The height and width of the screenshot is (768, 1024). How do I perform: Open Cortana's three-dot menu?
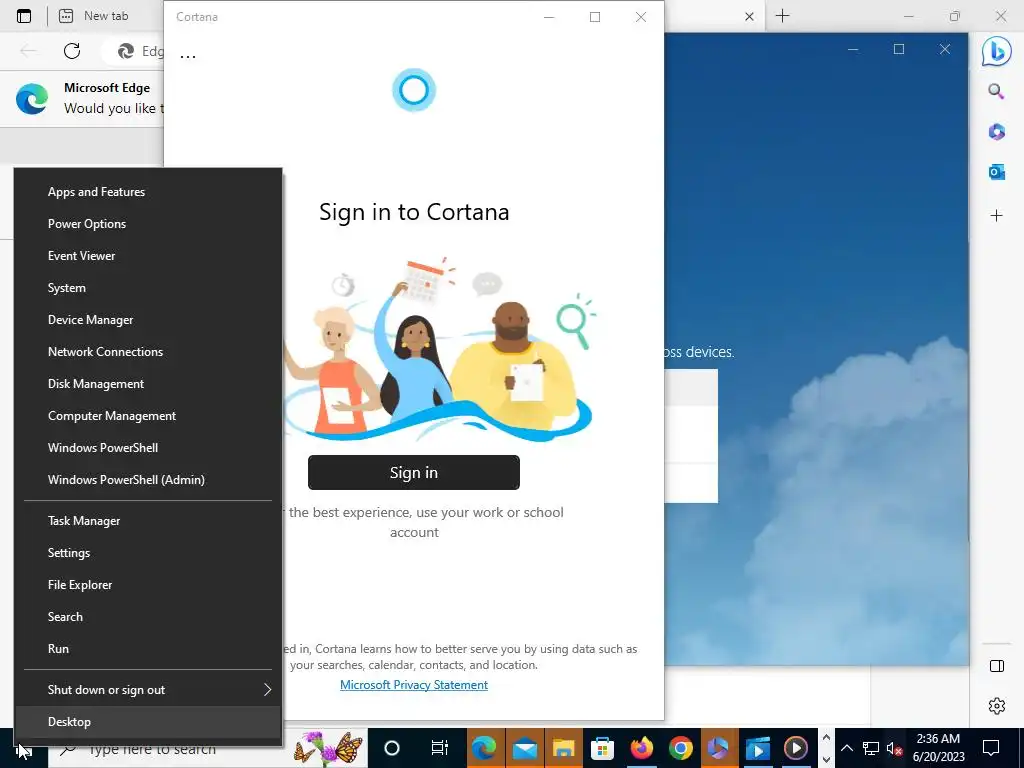point(188,56)
